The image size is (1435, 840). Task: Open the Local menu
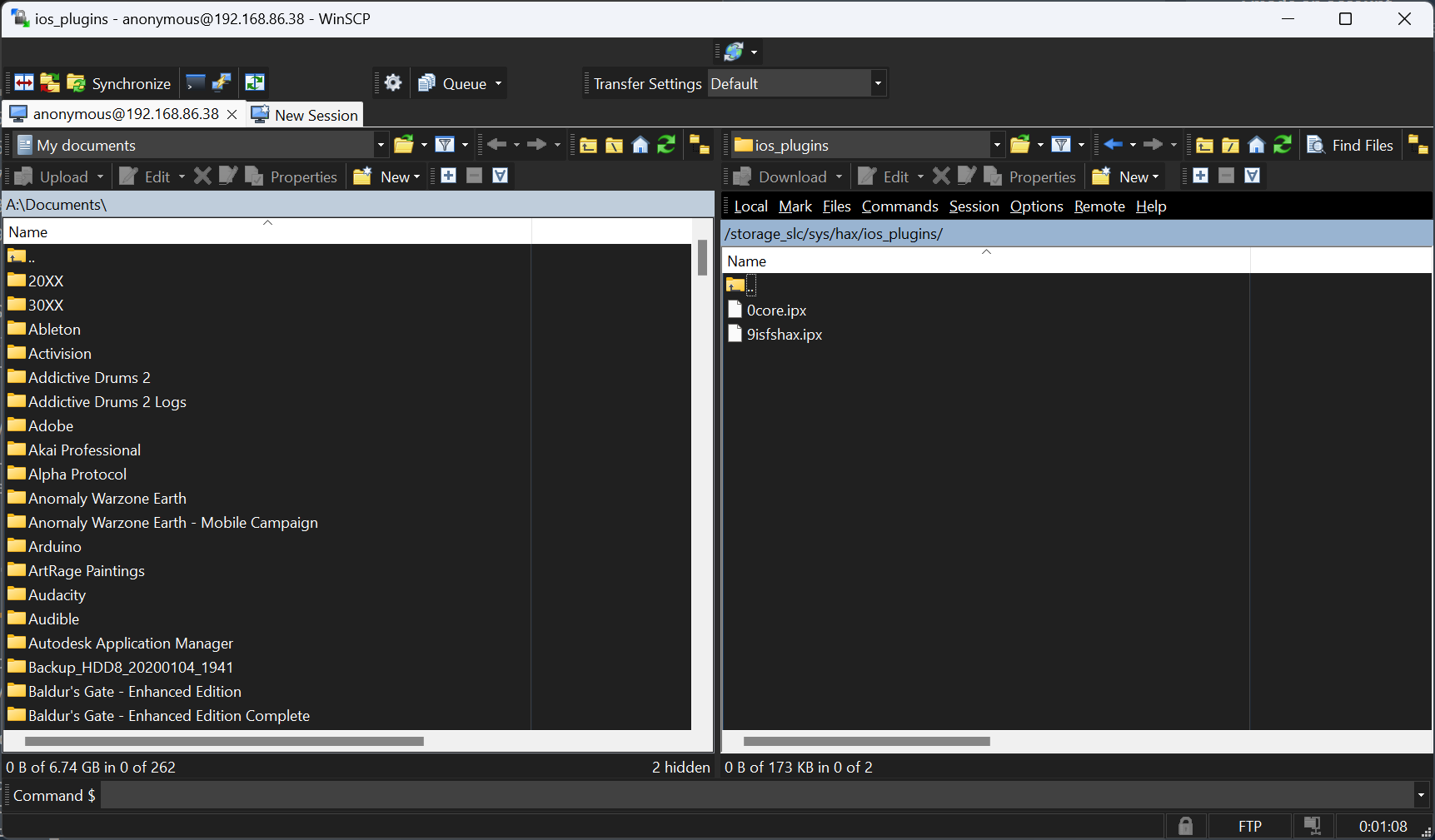750,206
